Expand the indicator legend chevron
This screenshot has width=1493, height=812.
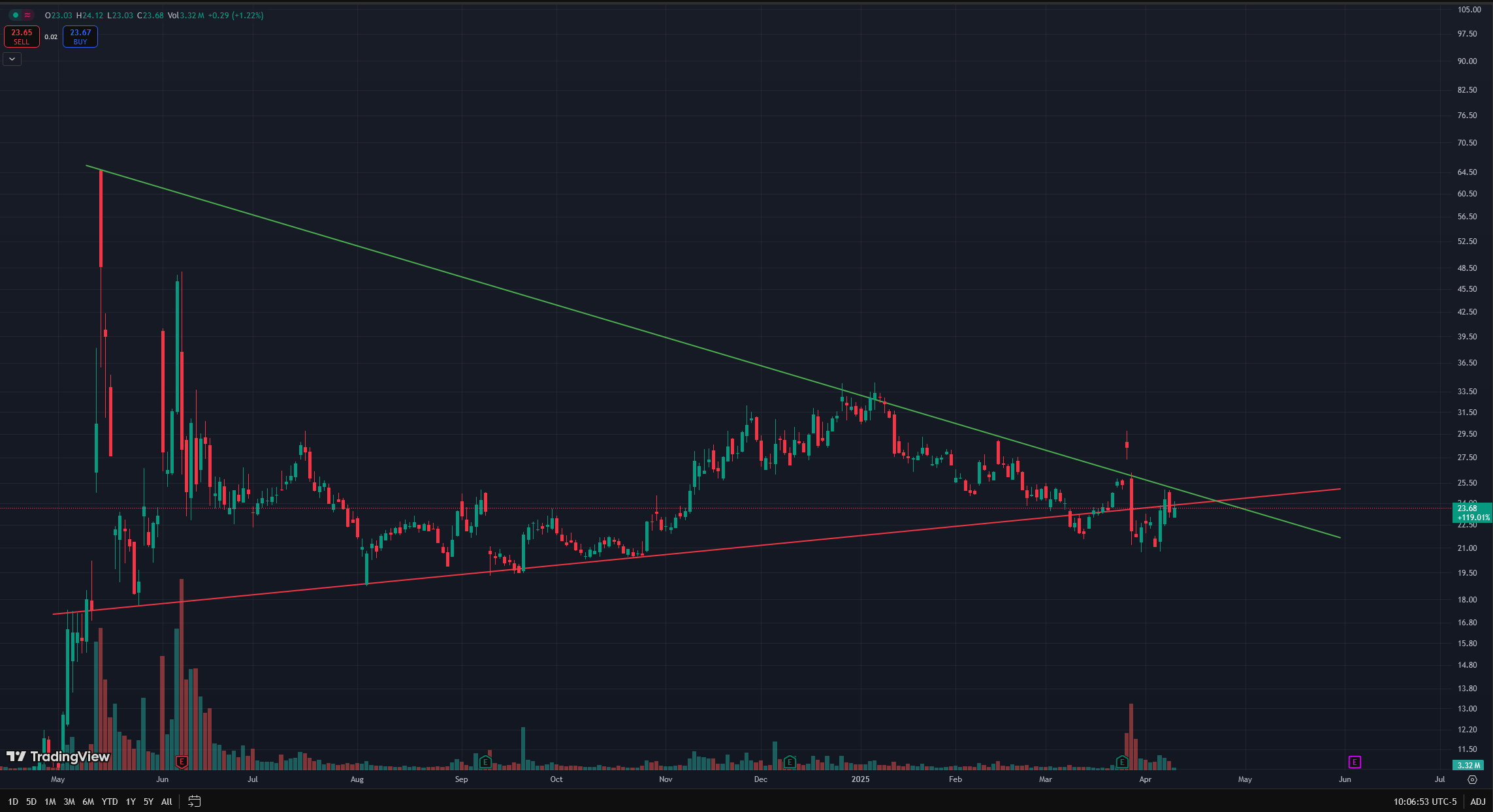click(x=12, y=59)
